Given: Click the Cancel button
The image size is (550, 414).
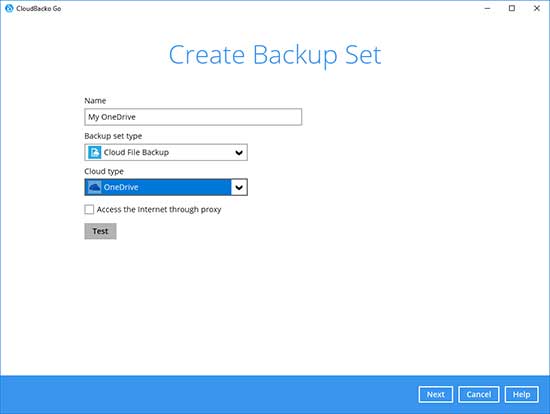Looking at the screenshot, I should click(479, 395).
